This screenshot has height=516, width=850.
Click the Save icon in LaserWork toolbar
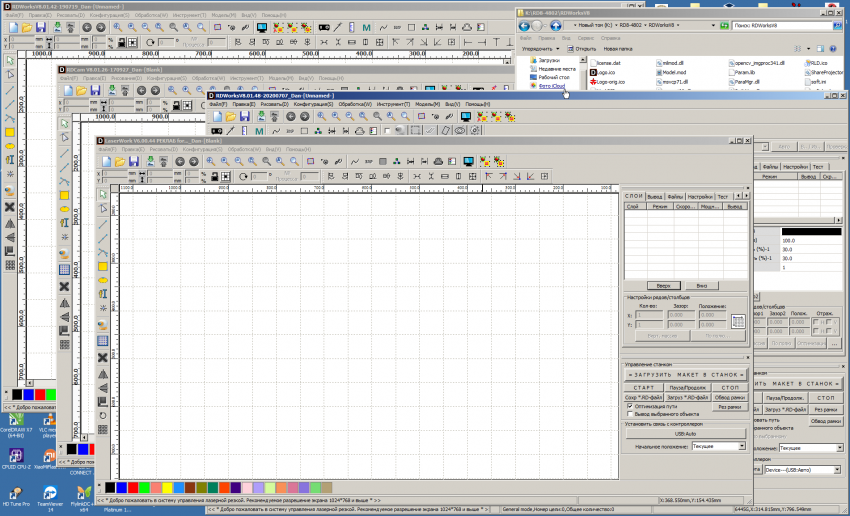pyautogui.click(x=135, y=162)
